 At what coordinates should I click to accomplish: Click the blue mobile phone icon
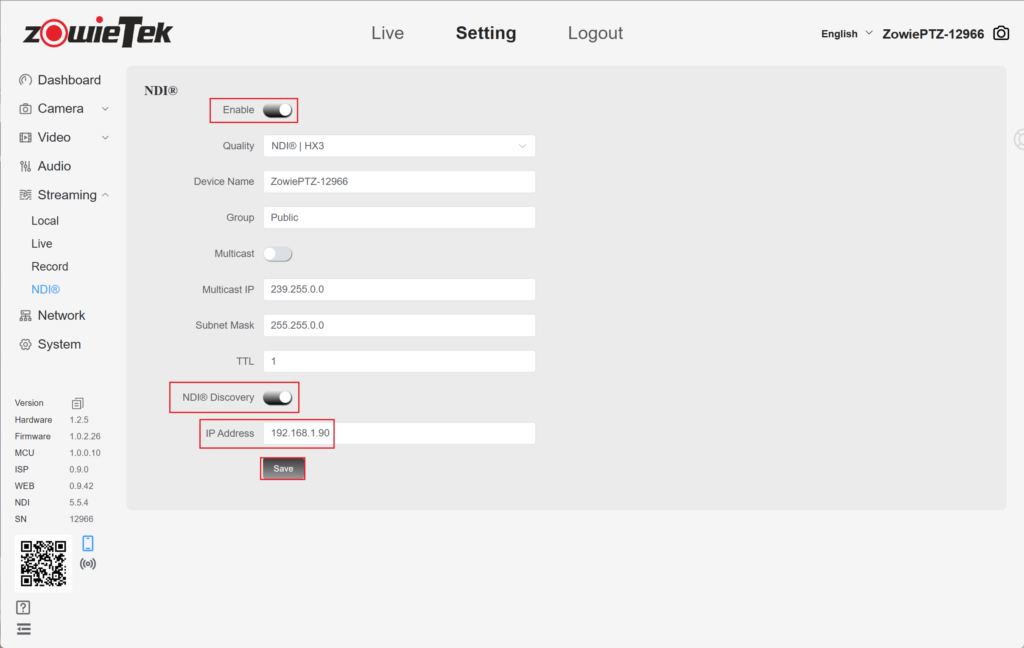point(88,543)
